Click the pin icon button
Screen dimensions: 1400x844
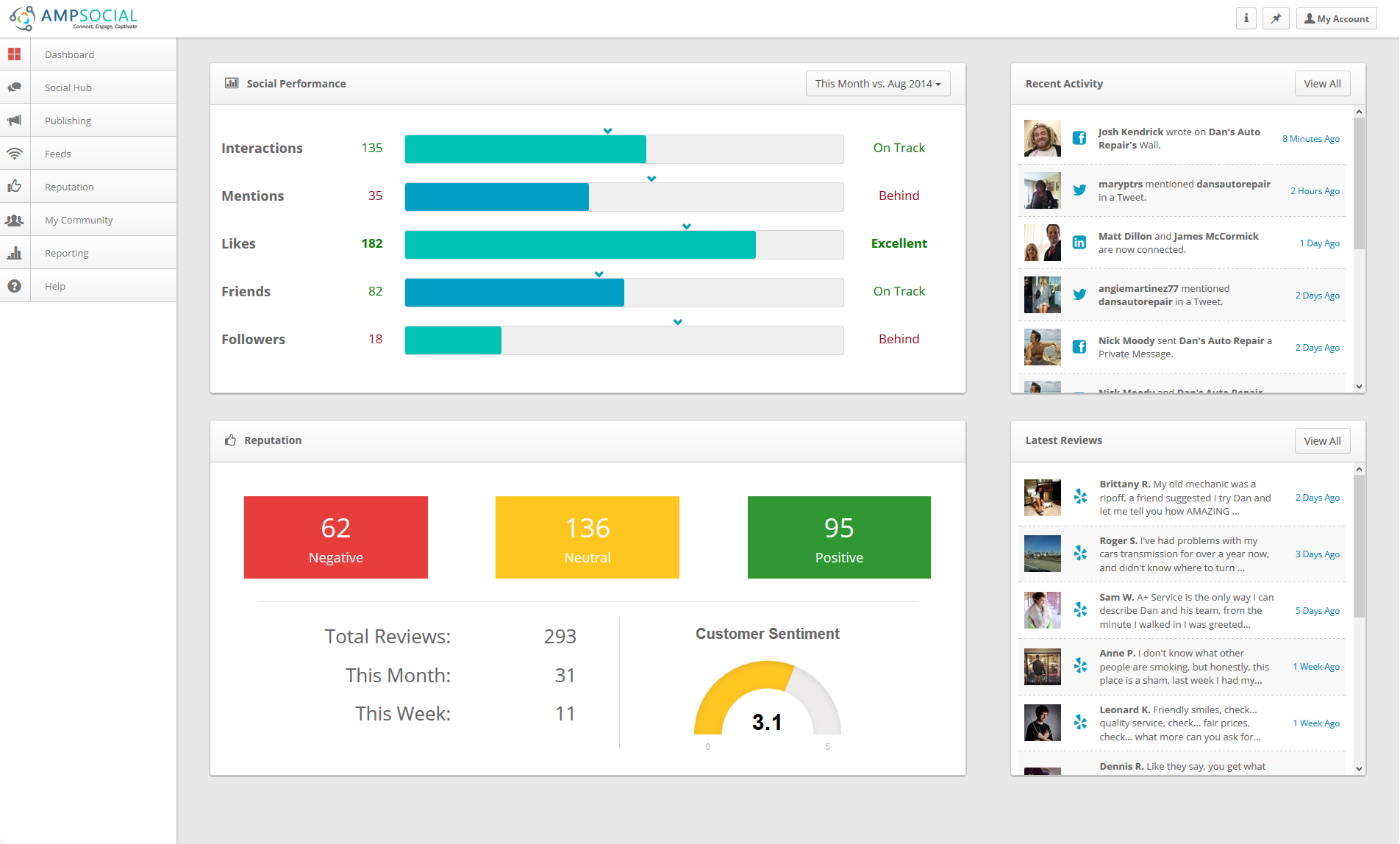point(1276,18)
